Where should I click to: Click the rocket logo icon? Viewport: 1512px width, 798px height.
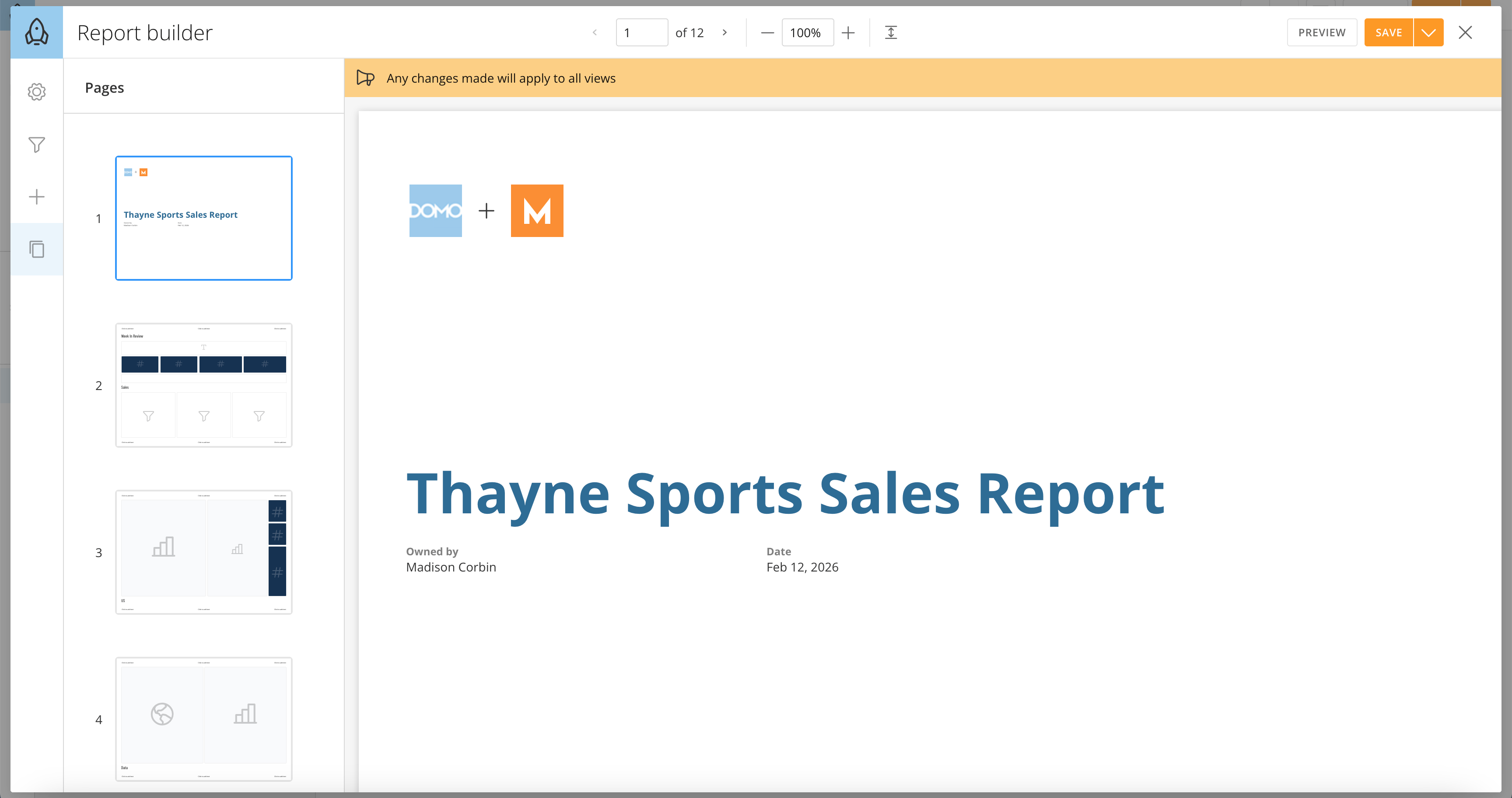tap(36, 32)
